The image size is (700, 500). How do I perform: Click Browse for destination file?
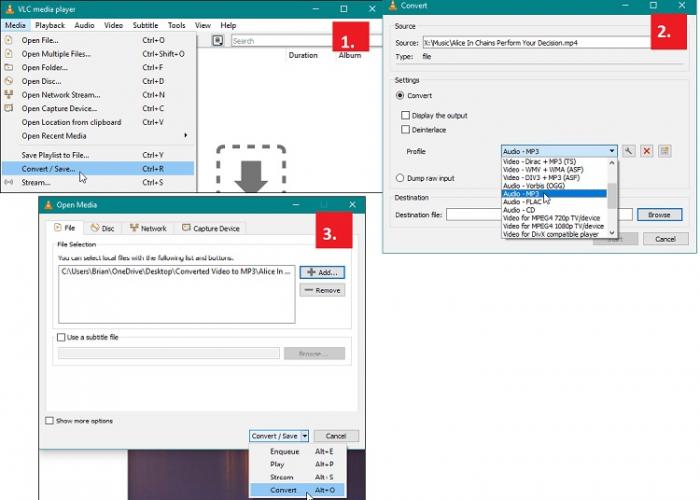click(659, 215)
